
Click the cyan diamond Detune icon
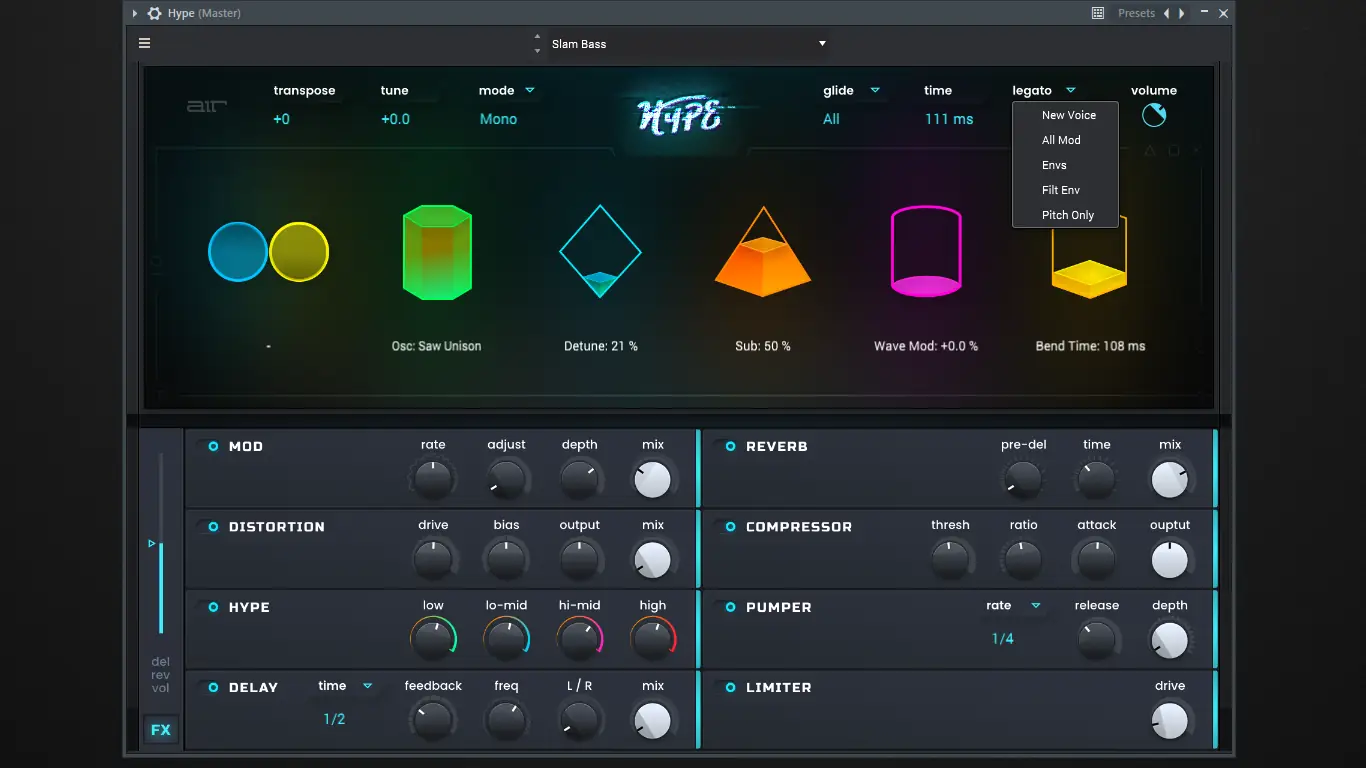click(x=600, y=252)
